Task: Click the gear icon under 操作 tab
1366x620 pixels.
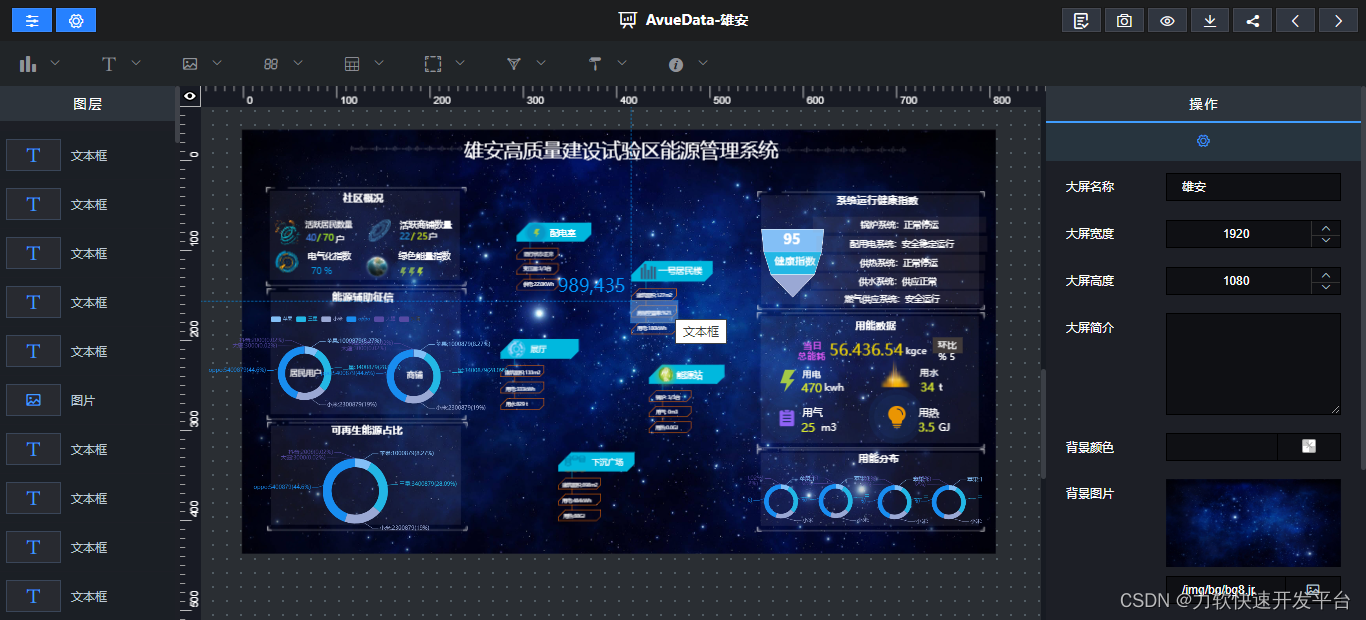Action: click(x=1203, y=141)
